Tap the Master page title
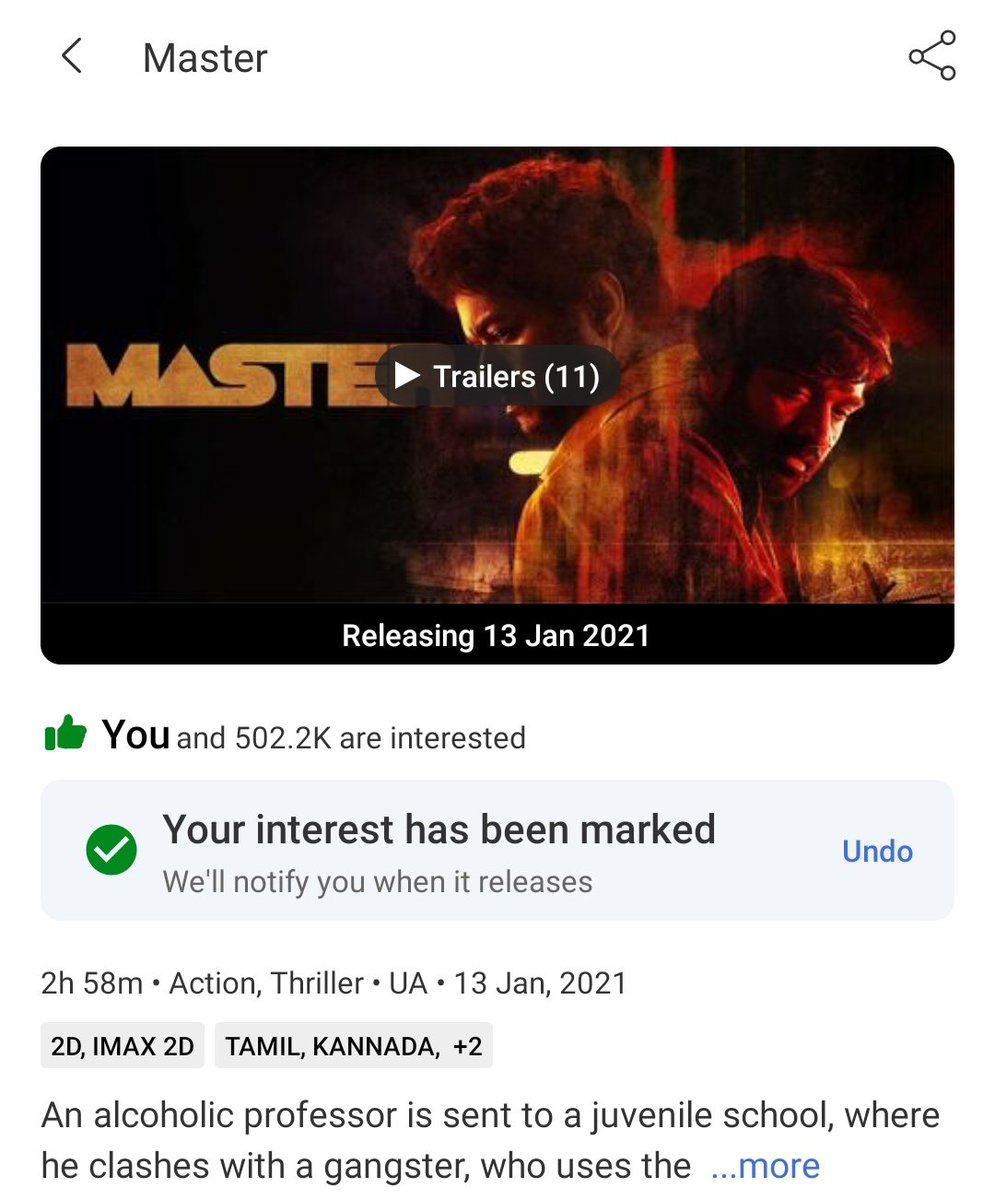995x1200 pixels. click(205, 58)
